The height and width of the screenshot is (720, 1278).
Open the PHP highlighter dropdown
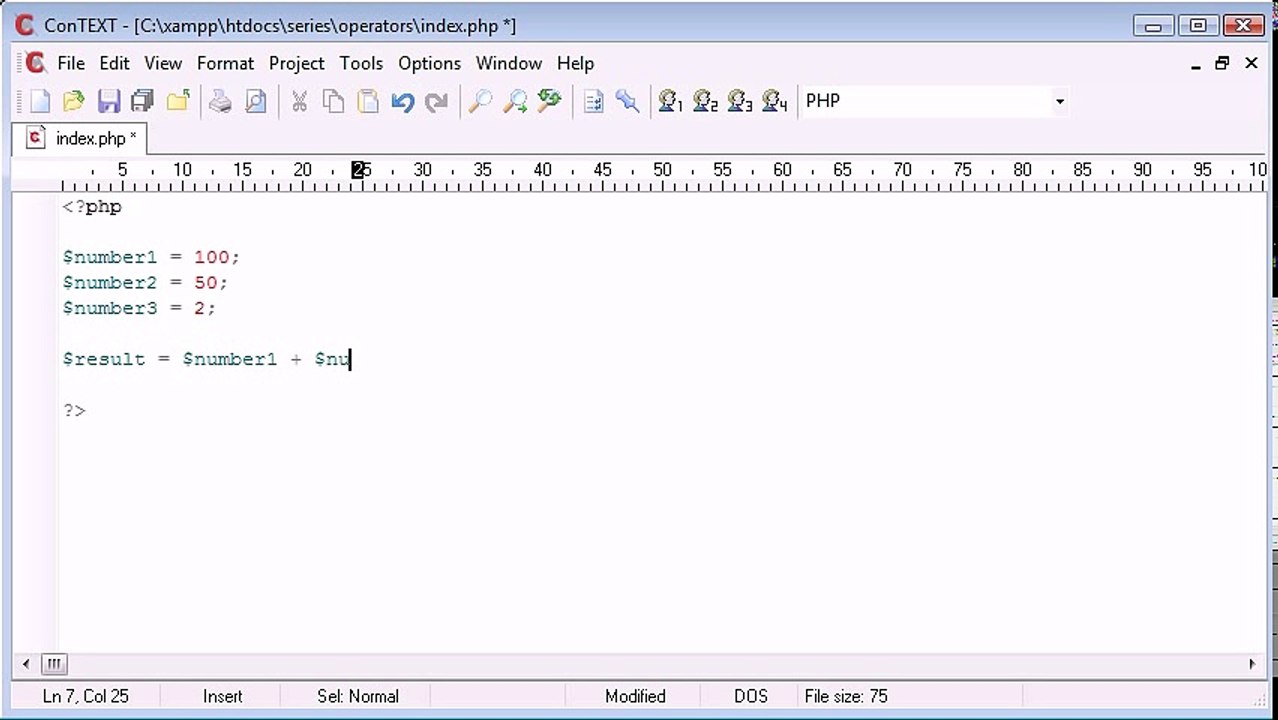pos(1059,101)
